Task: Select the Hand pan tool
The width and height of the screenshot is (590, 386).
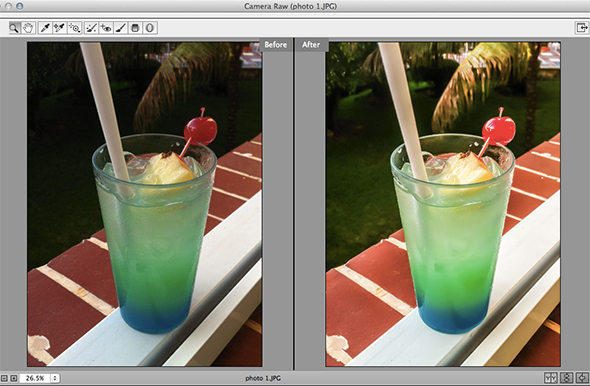Action: pyautogui.click(x=28, y=28)
